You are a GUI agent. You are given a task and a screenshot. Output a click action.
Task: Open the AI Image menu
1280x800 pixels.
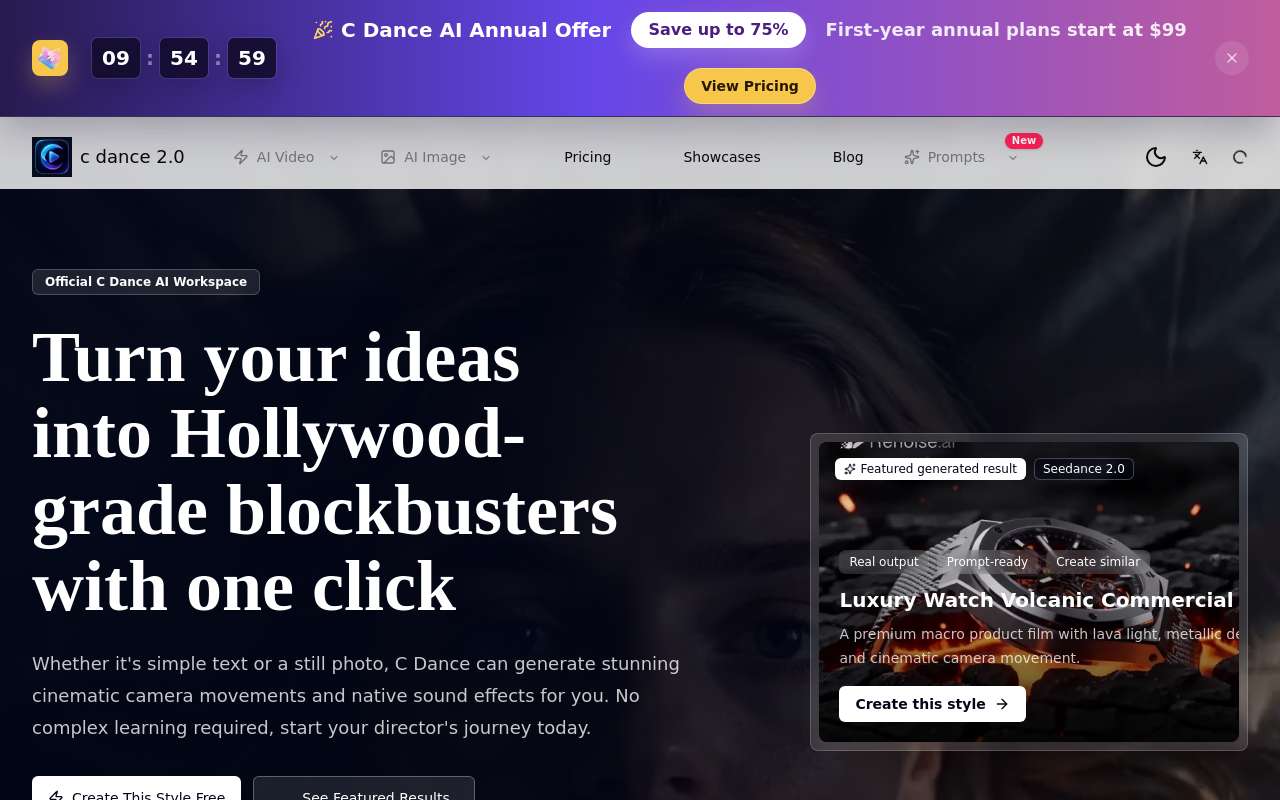436,157
